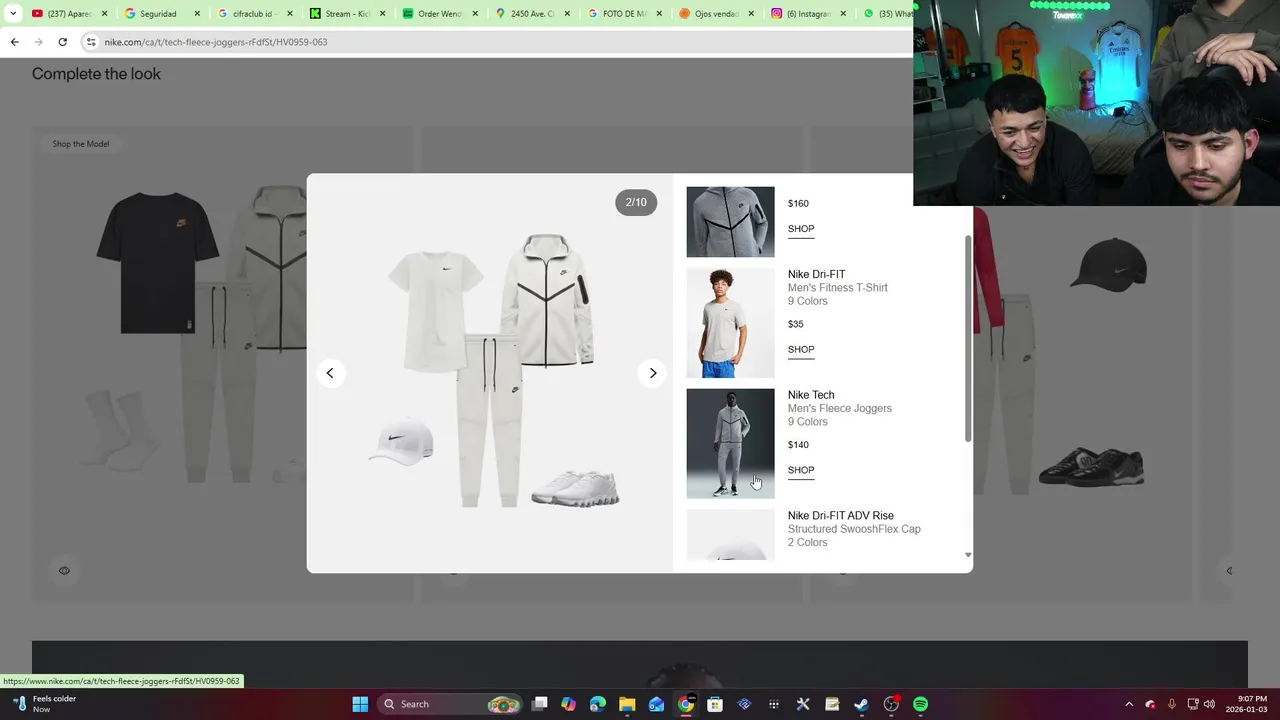Open Nike Dri-FIT ADV Rise cap title
1280x720 pixels.
pos(841,516)
